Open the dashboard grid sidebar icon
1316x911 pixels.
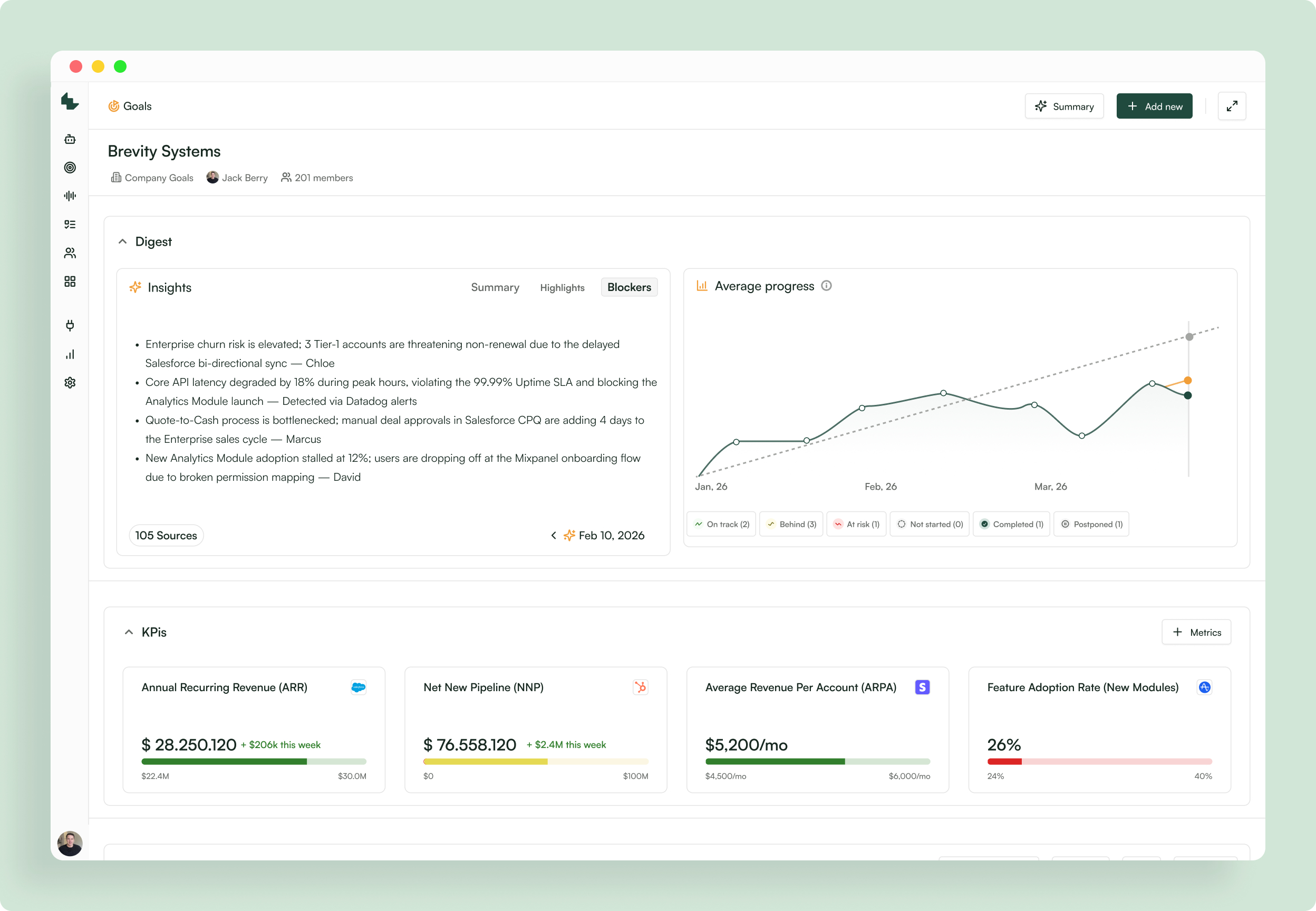(70, 282)
